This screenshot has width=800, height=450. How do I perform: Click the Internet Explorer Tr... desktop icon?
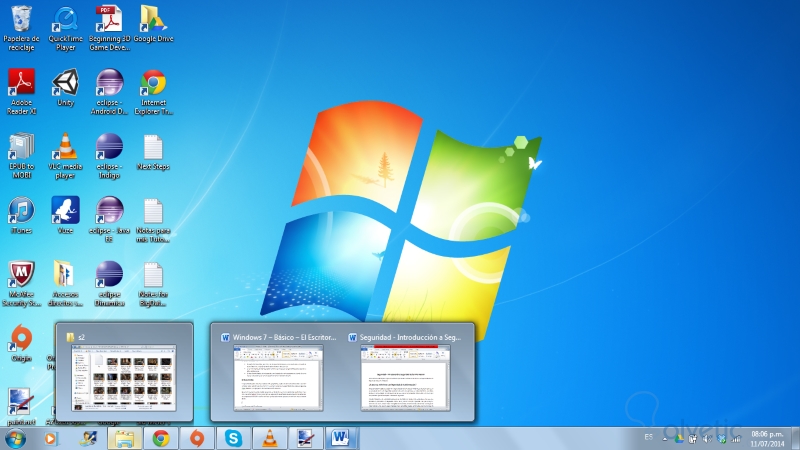pos(153,92)
